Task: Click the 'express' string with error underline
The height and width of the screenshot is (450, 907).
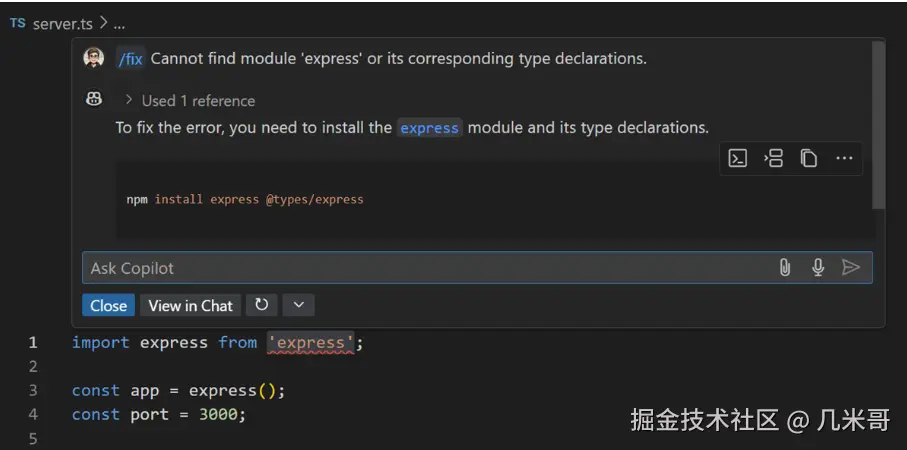Action: (311, 343)
